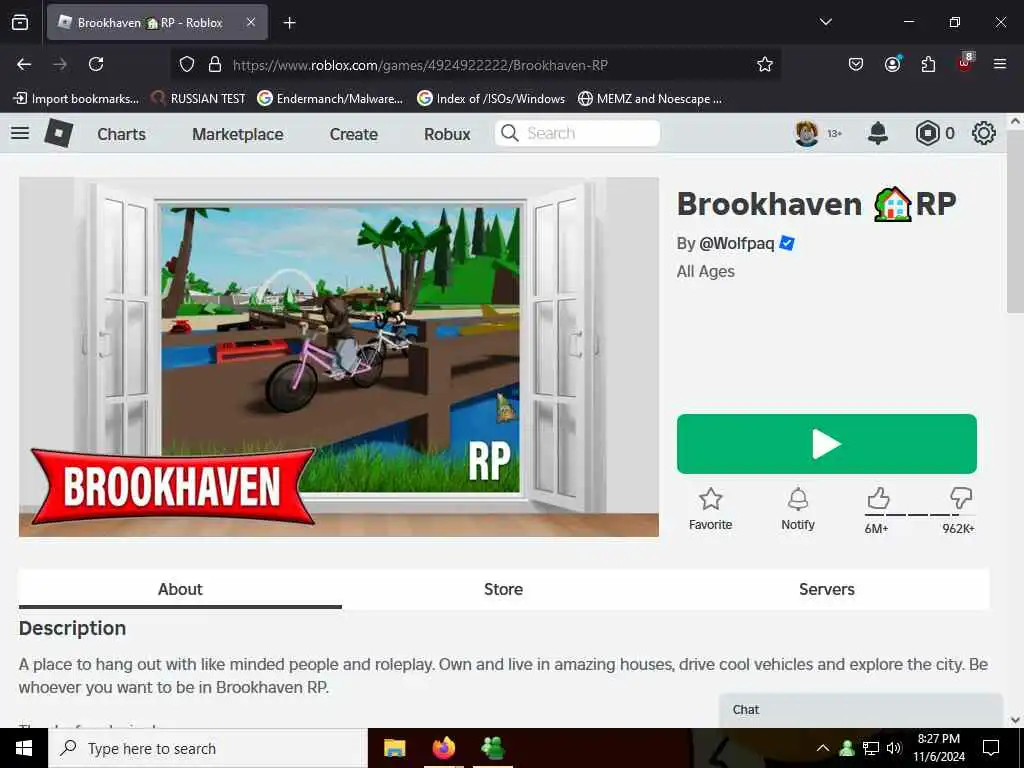Open the Roblox notifications bell
Image resolution: width=1024 pixels, height=768 pixels.
(x=877, y=133)
